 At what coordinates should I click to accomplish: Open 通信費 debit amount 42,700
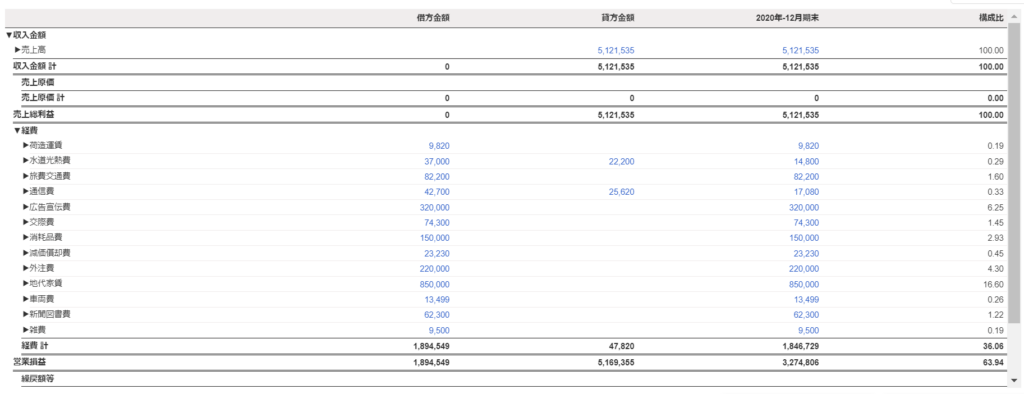click(437, 192)
